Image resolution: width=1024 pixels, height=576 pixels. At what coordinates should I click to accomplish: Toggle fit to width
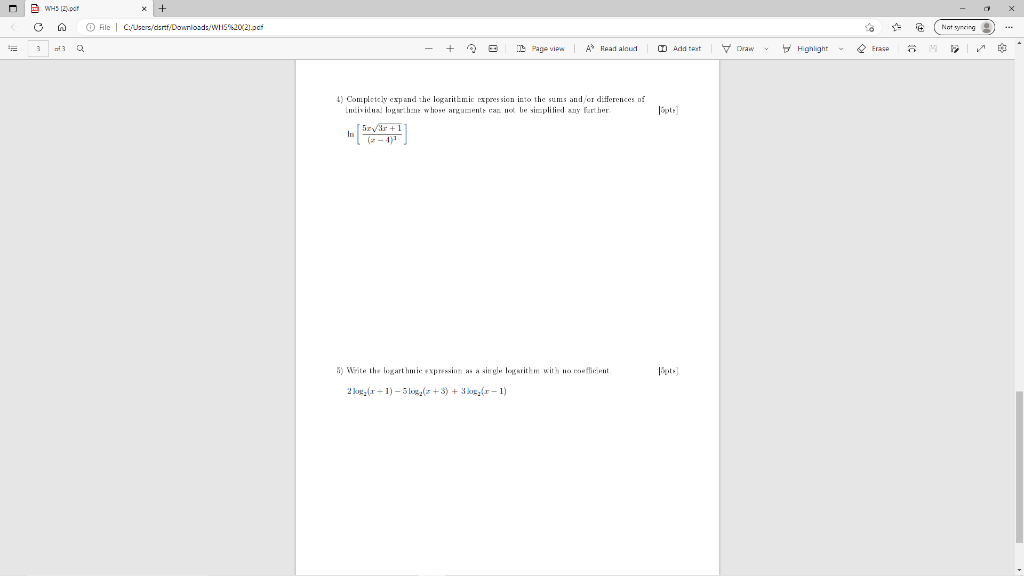(493, 48)
